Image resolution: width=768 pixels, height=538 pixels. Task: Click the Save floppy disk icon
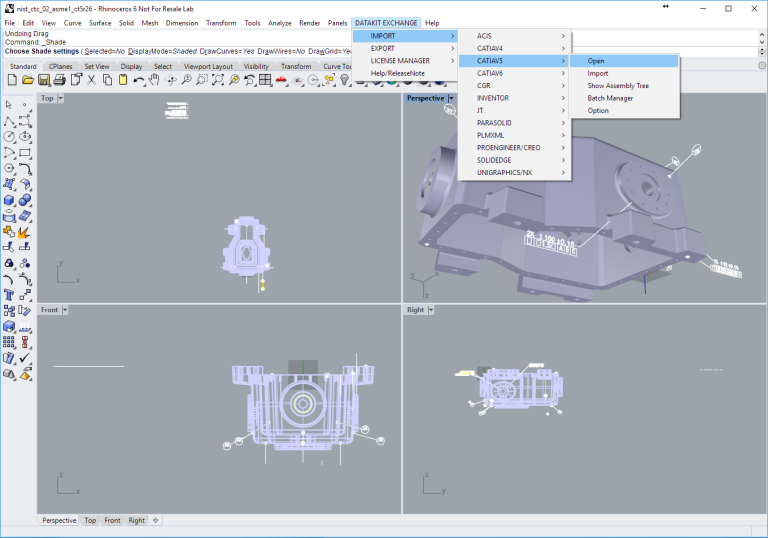[x=44, y=80]
